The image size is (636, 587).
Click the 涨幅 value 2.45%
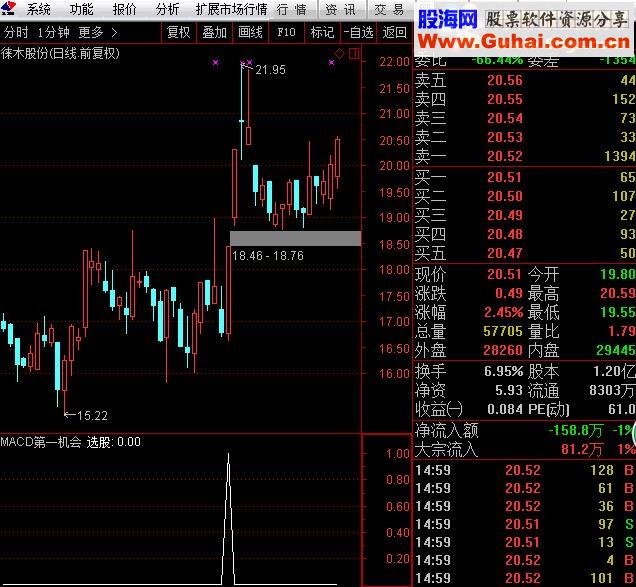pos(503,312)
